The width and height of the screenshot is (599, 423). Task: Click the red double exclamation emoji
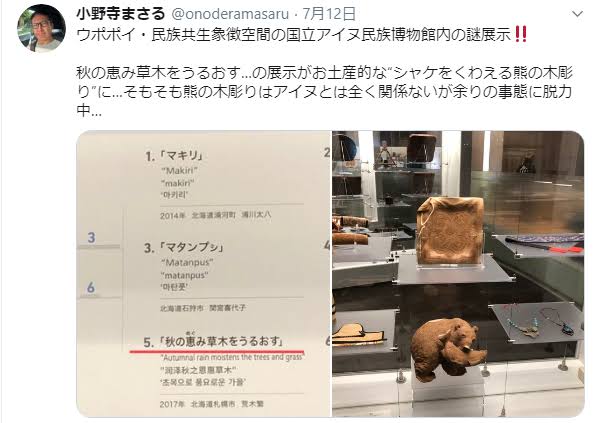[x=521, y=34]
